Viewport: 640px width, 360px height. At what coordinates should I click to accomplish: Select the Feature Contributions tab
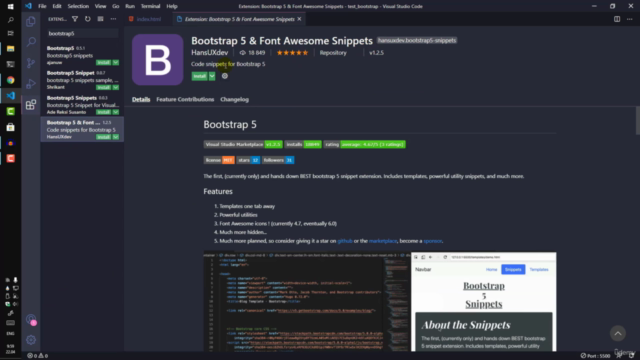point(185,99)
